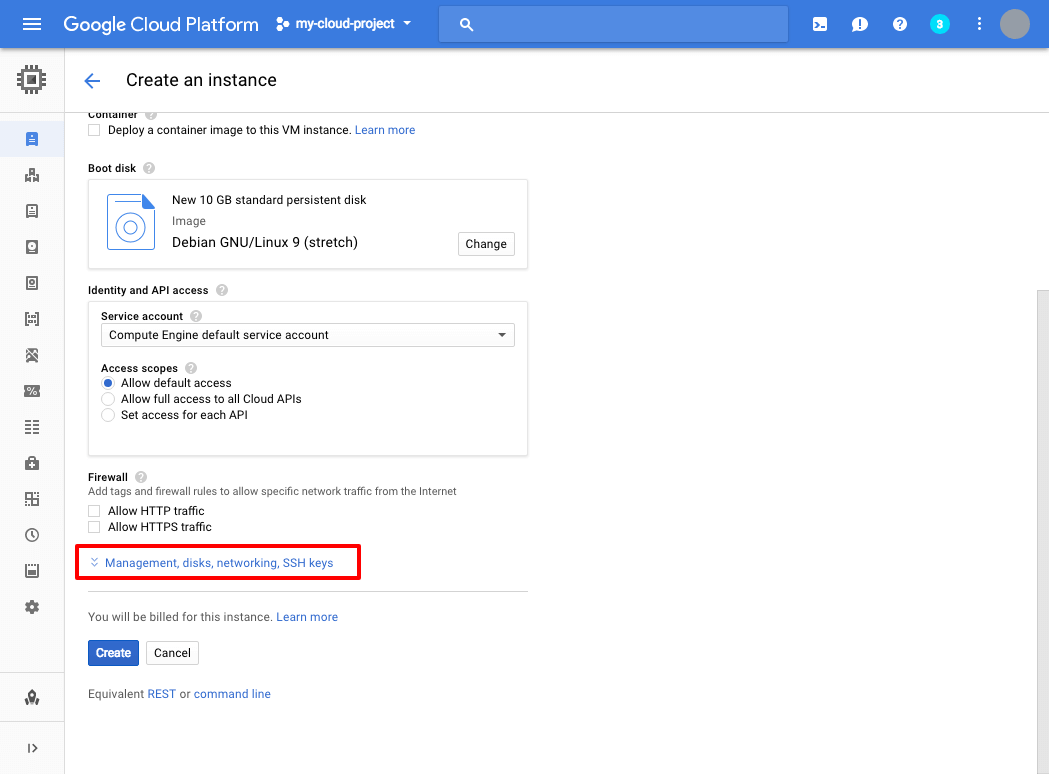Open the three-dot utilities menu
Viewport: 1049px width, 774px height.
979,24
